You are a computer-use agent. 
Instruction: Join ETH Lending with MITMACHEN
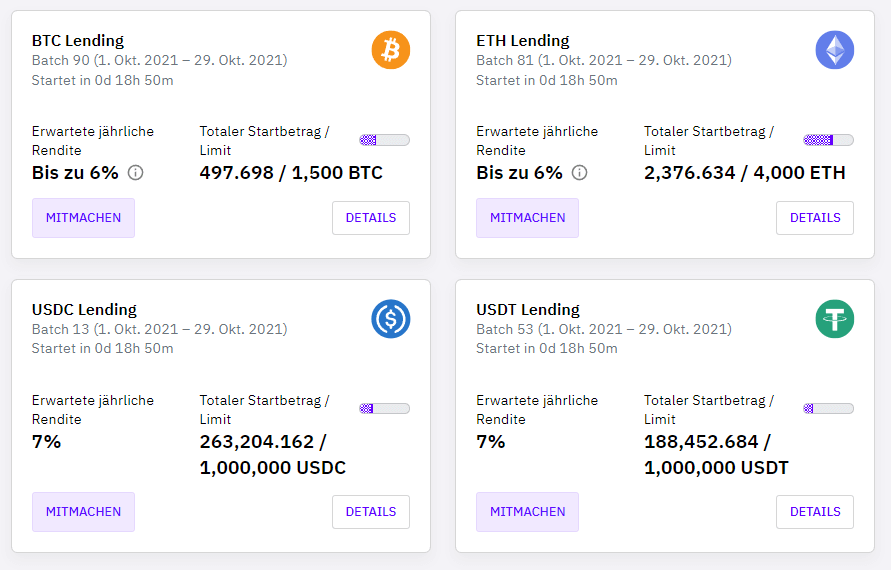click(x=527, y=218)
